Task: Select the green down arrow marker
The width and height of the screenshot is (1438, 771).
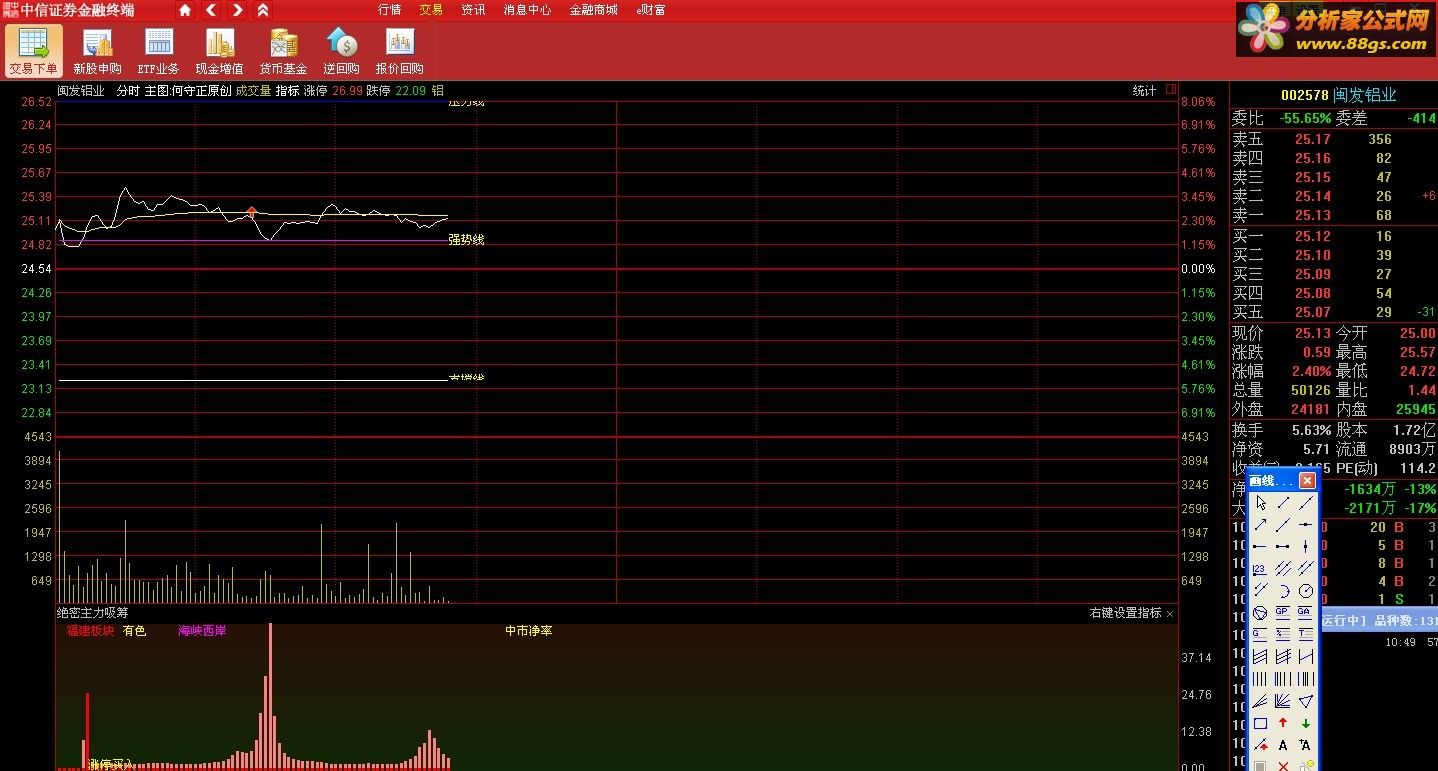Action: tap(1305, 723)
